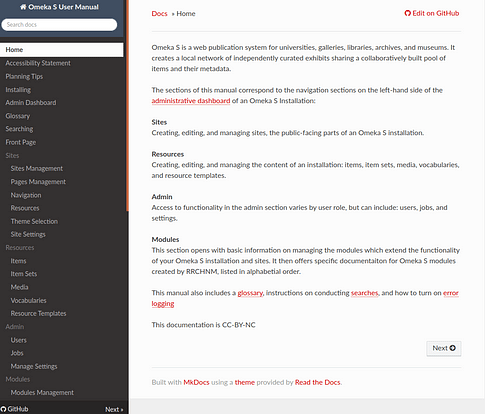Go to the Installing page
The height and width of the screenshot is (414, 485).
coord(18,90)
